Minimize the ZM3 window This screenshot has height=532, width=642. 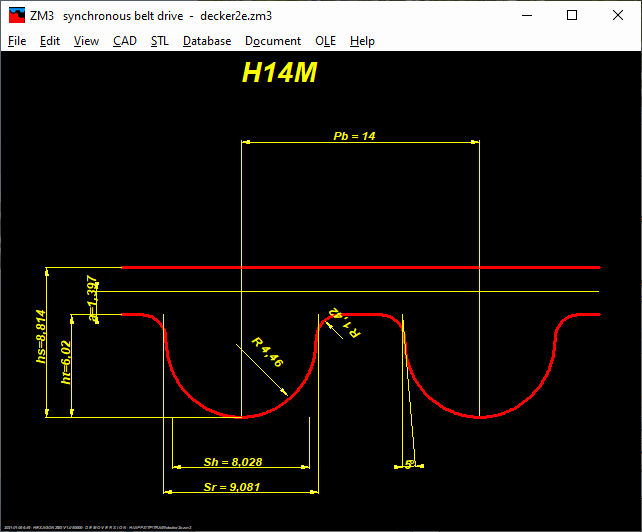coord(525,15)
